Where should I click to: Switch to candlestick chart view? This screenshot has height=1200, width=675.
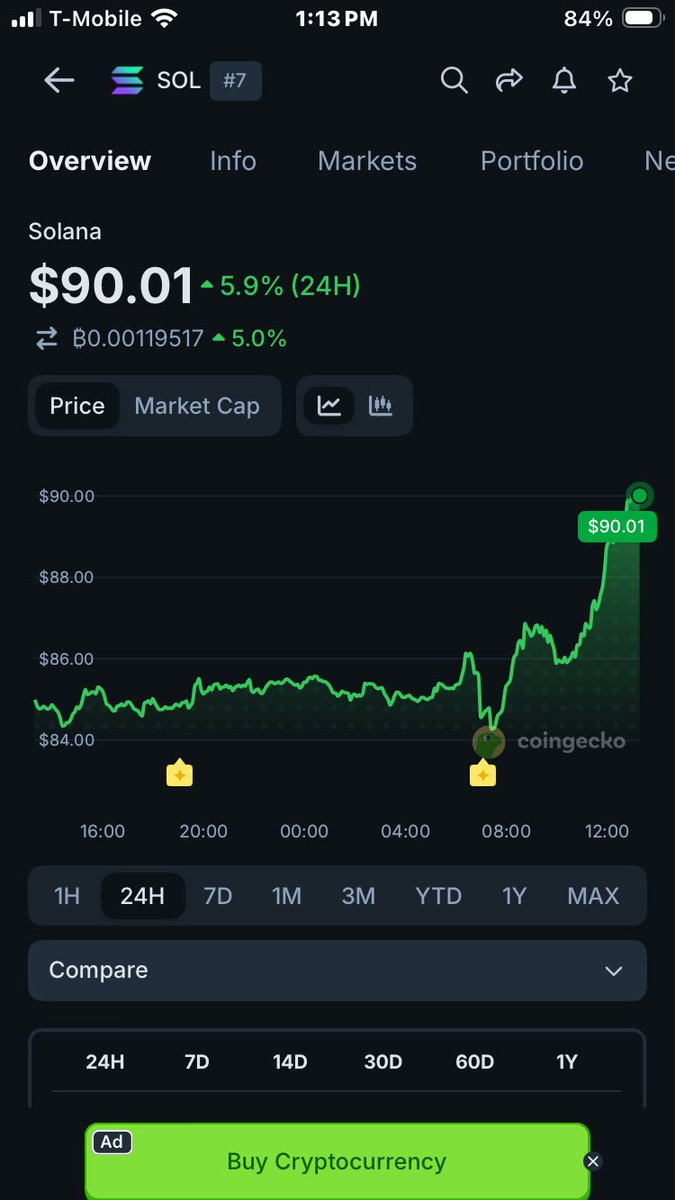click(380, 406)
